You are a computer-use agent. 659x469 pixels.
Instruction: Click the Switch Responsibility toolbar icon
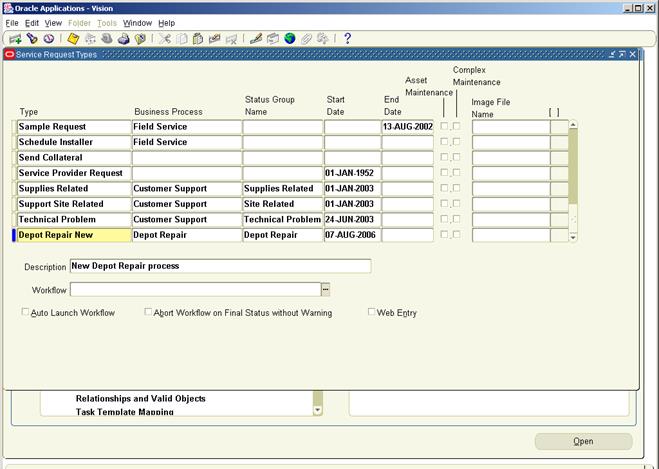point(107,39)
